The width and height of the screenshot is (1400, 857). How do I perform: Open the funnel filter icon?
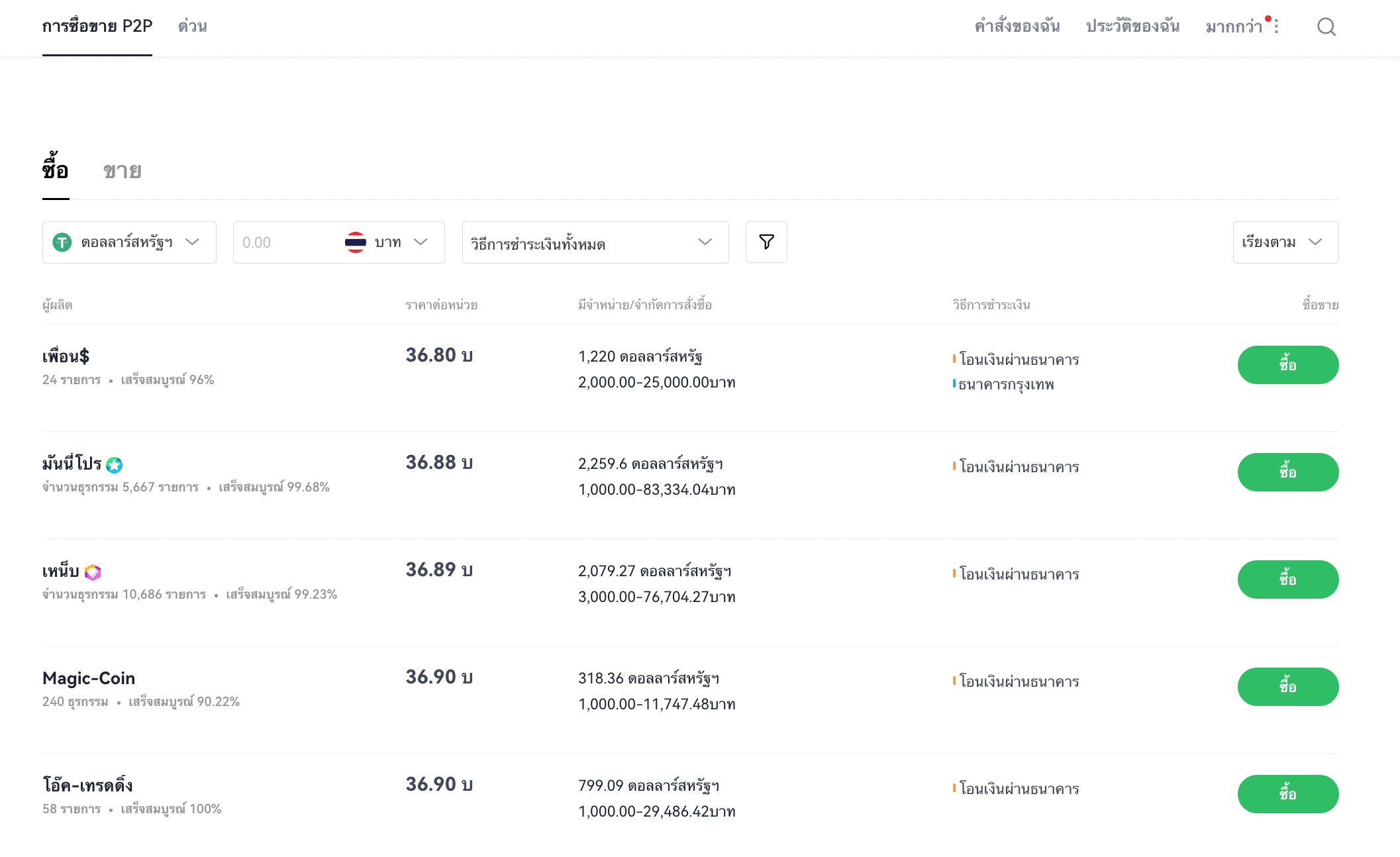point(766,242)
